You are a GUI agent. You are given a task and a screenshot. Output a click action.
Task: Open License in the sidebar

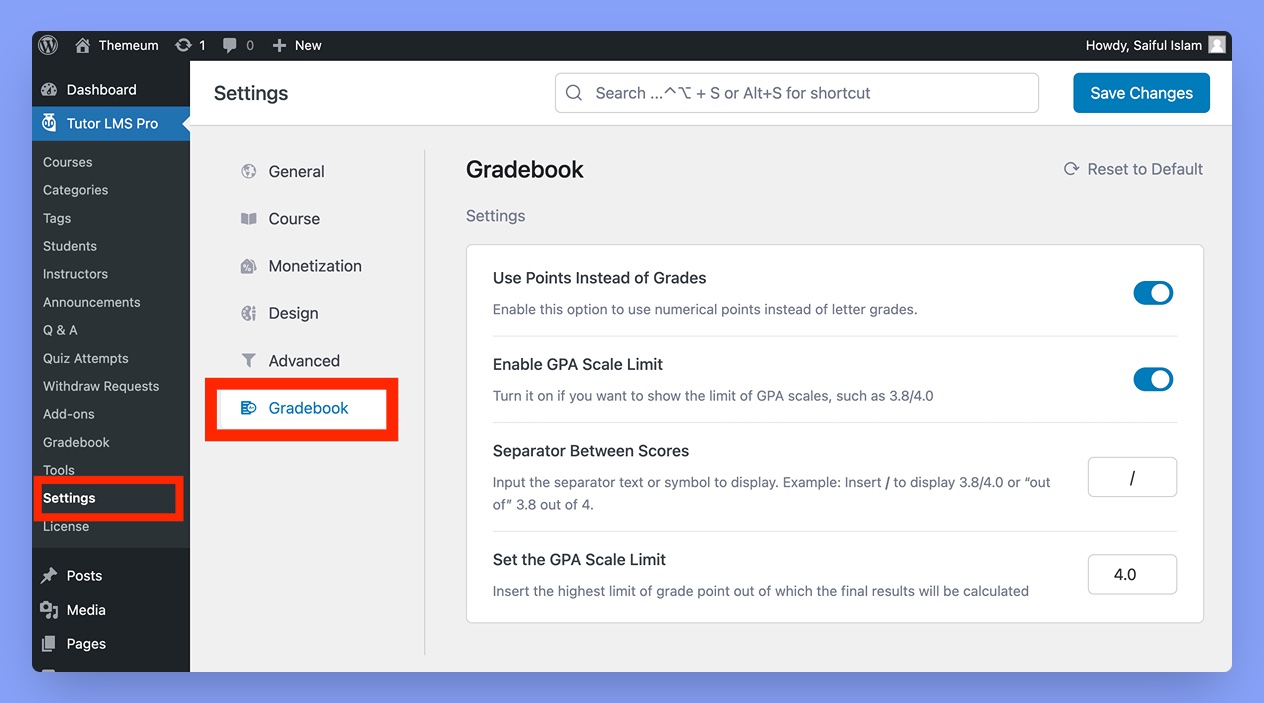coord(66,526)
